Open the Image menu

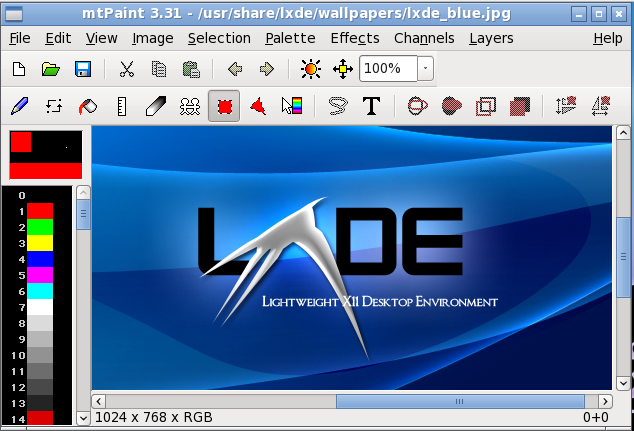point(152,38)
